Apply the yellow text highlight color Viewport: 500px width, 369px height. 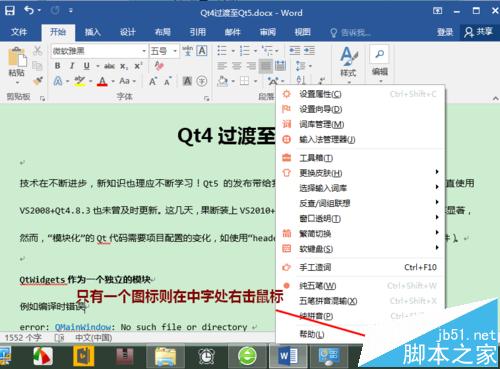(80, 81)
